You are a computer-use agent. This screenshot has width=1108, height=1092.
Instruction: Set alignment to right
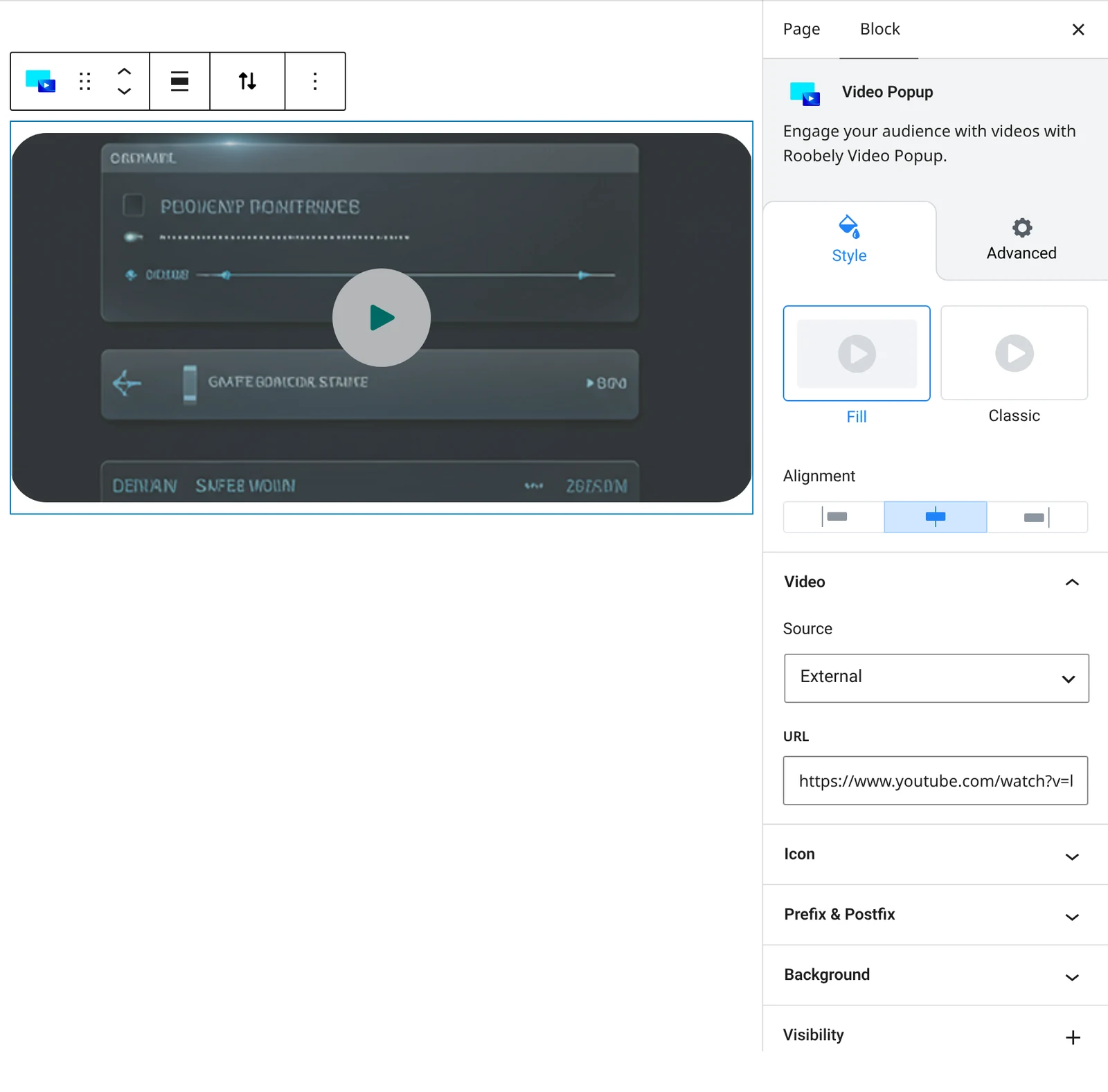(x=1037, y=517)
